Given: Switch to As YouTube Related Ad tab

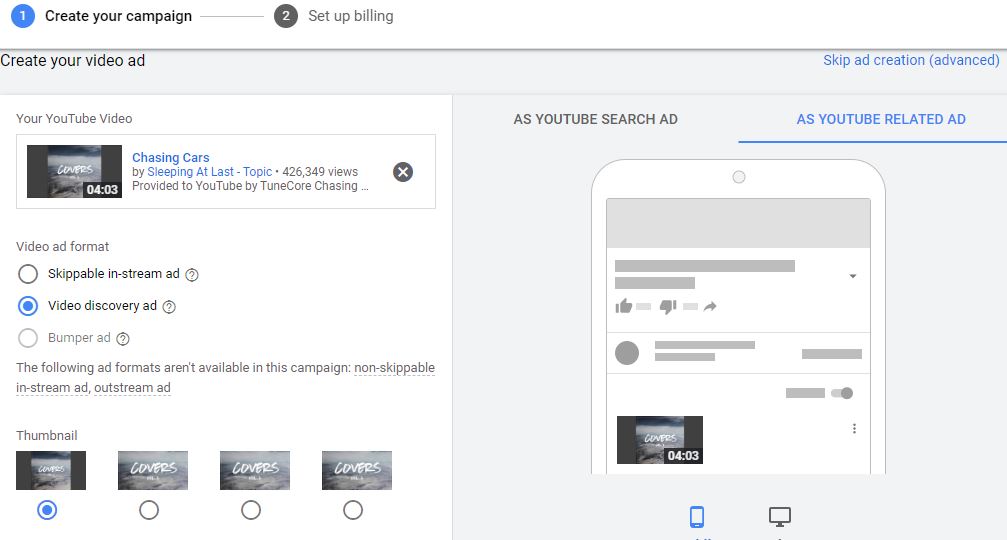Looking at the screenshot, I should pyautogui.click(x=881, y=119).
